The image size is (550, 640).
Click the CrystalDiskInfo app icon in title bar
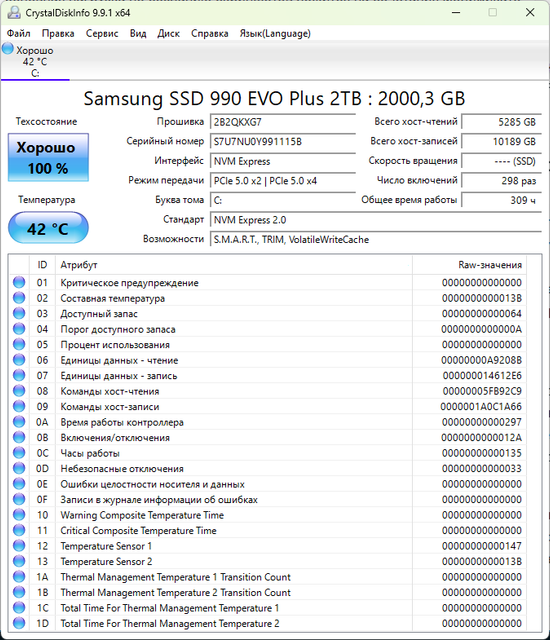[x=14, y=13]
